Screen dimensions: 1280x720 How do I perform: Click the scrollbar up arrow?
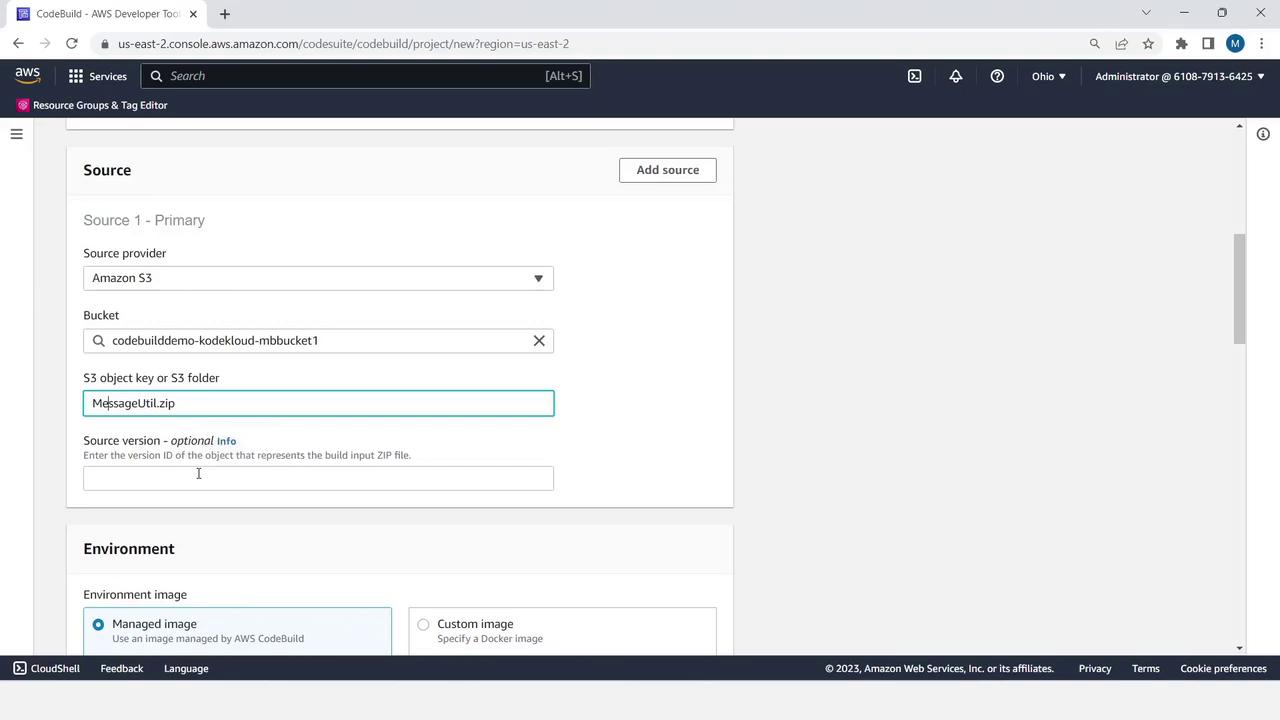tap(1240, 126)
